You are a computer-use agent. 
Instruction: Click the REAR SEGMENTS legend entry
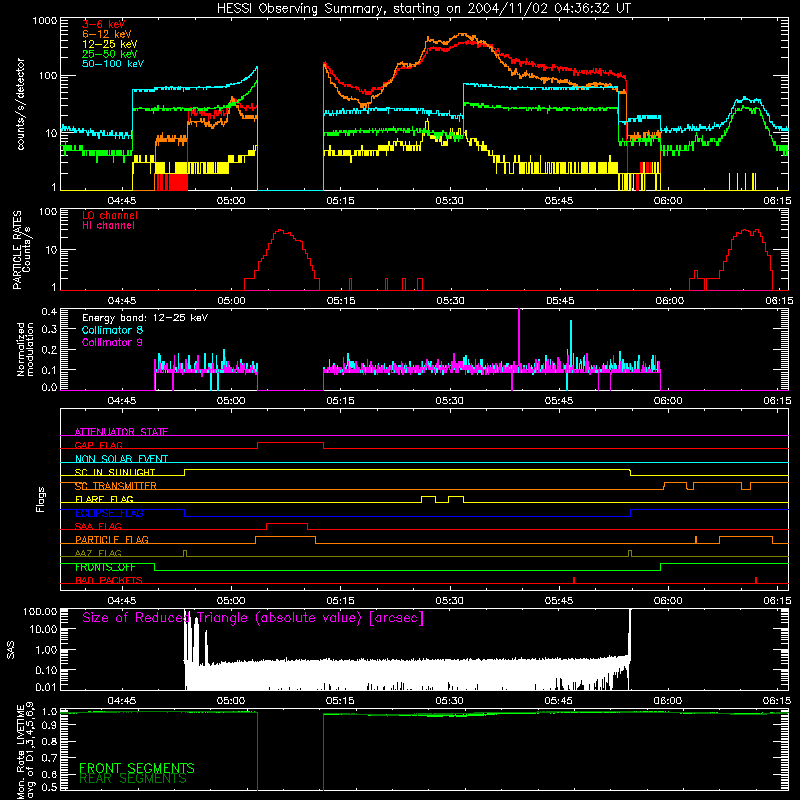(x=133, y=779)
